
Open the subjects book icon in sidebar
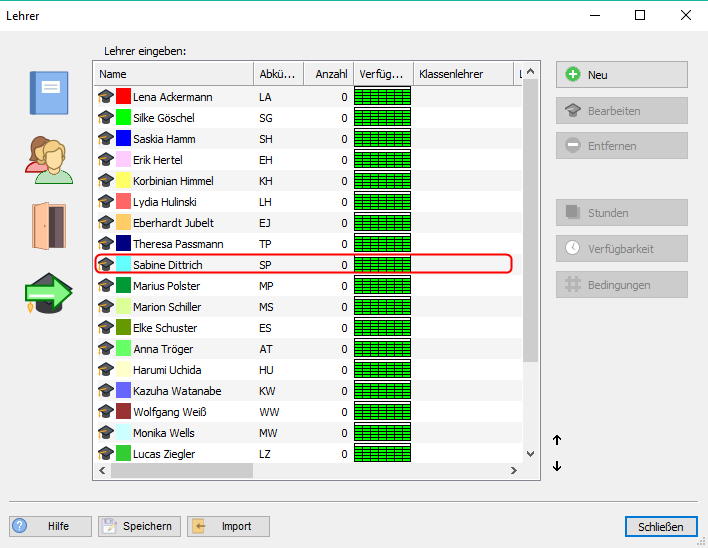pyautogui.click(x=49, y=93)
